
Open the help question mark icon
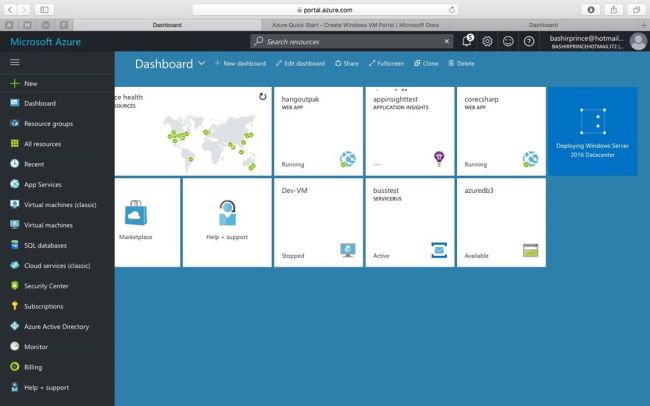(529, 41)
